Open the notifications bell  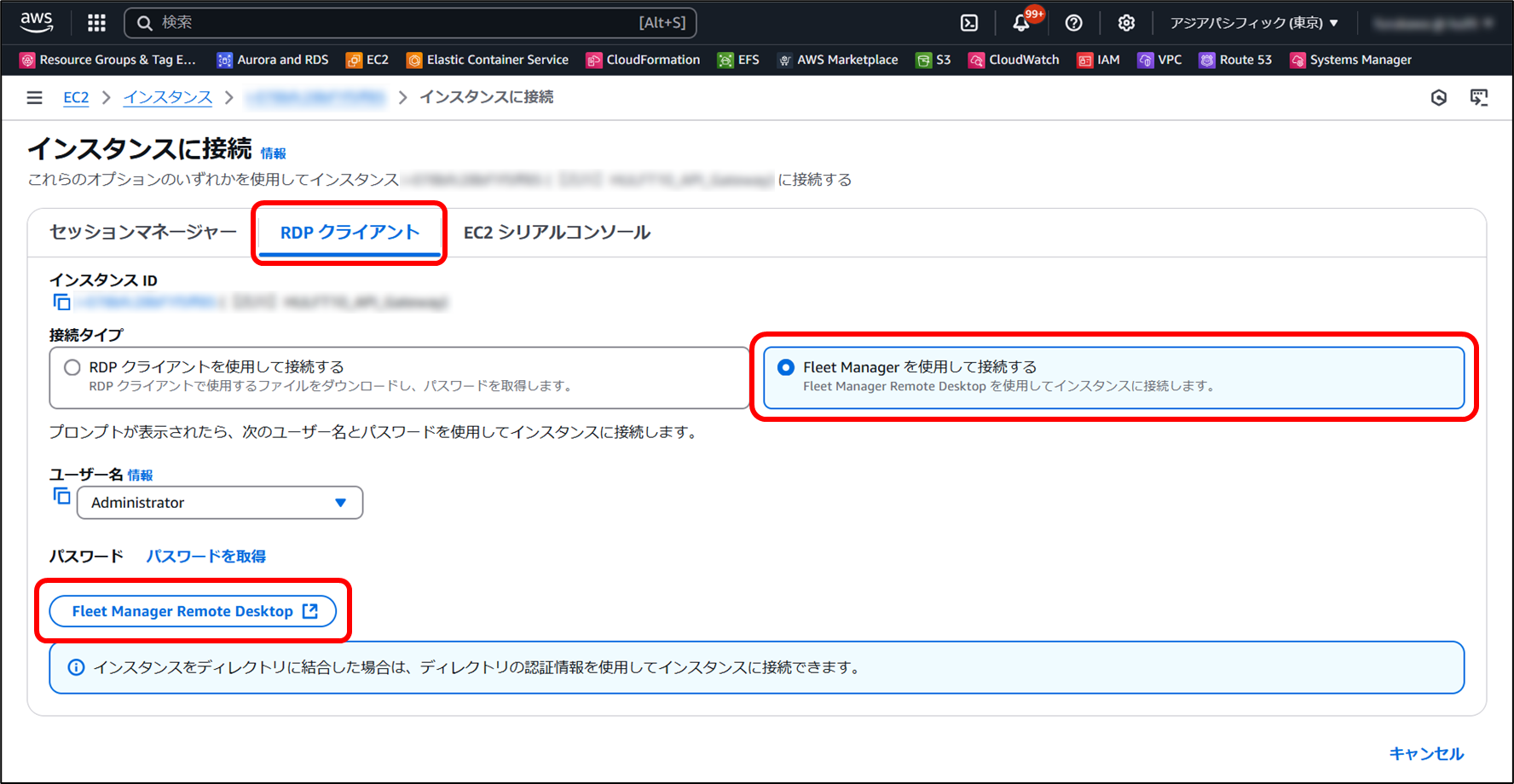pyautogui.click(x=1021, y=23)
